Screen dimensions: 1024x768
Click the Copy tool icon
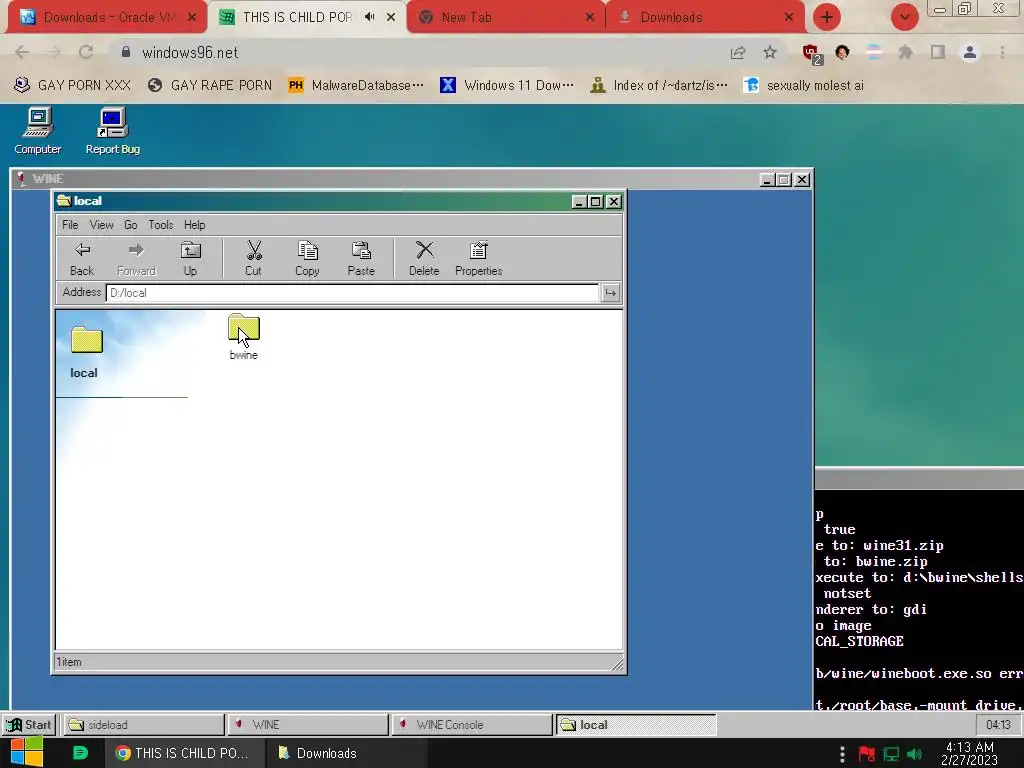point(307,259)
